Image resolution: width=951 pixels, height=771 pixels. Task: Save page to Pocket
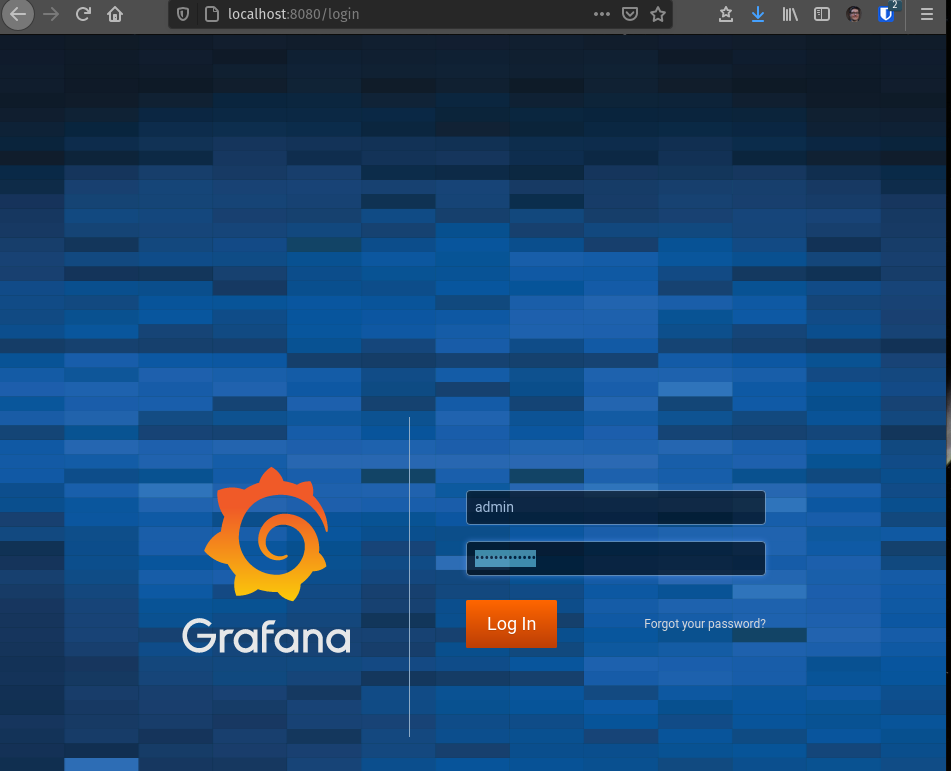tap(630, 14)
